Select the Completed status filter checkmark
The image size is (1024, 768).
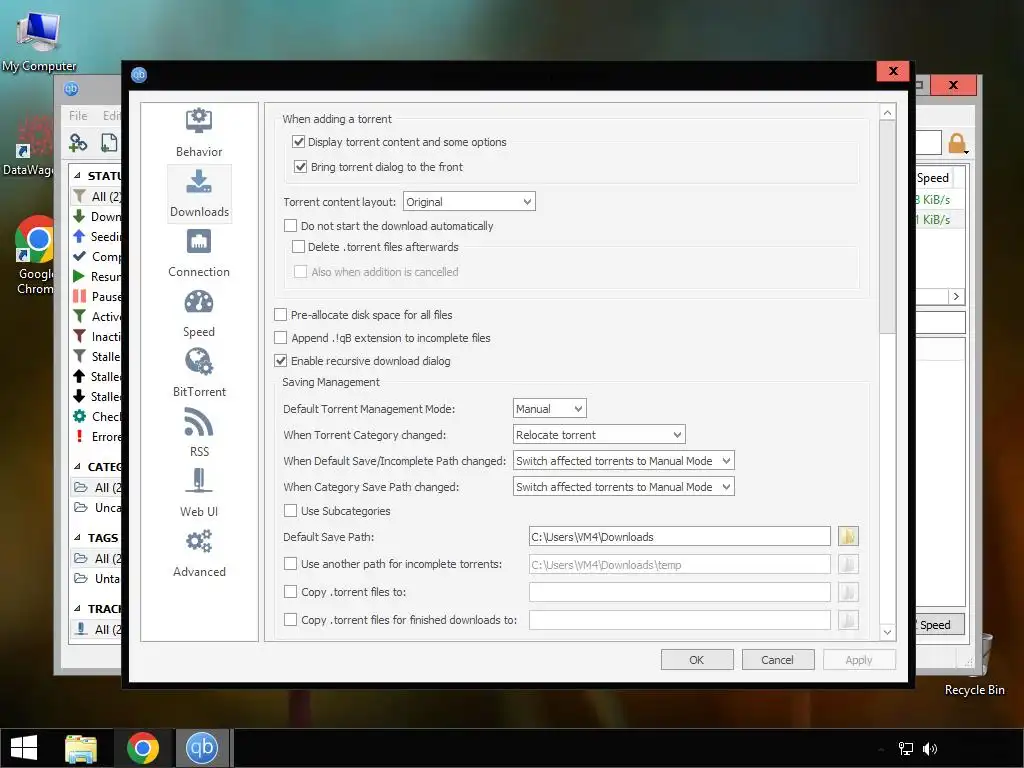click(79, 256)
